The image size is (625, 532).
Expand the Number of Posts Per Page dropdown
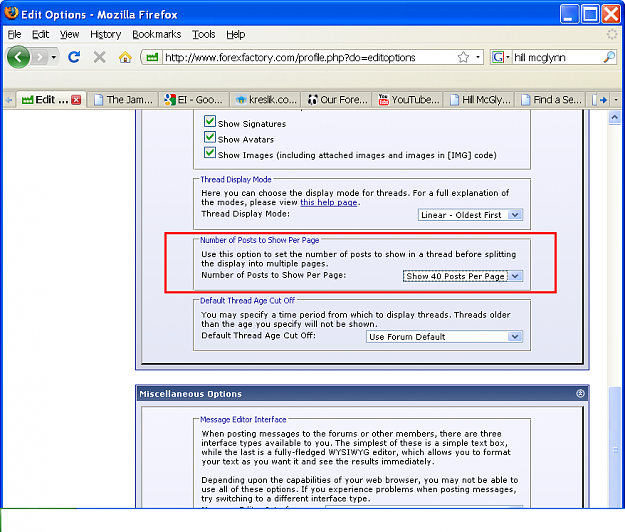click(462, 276)
